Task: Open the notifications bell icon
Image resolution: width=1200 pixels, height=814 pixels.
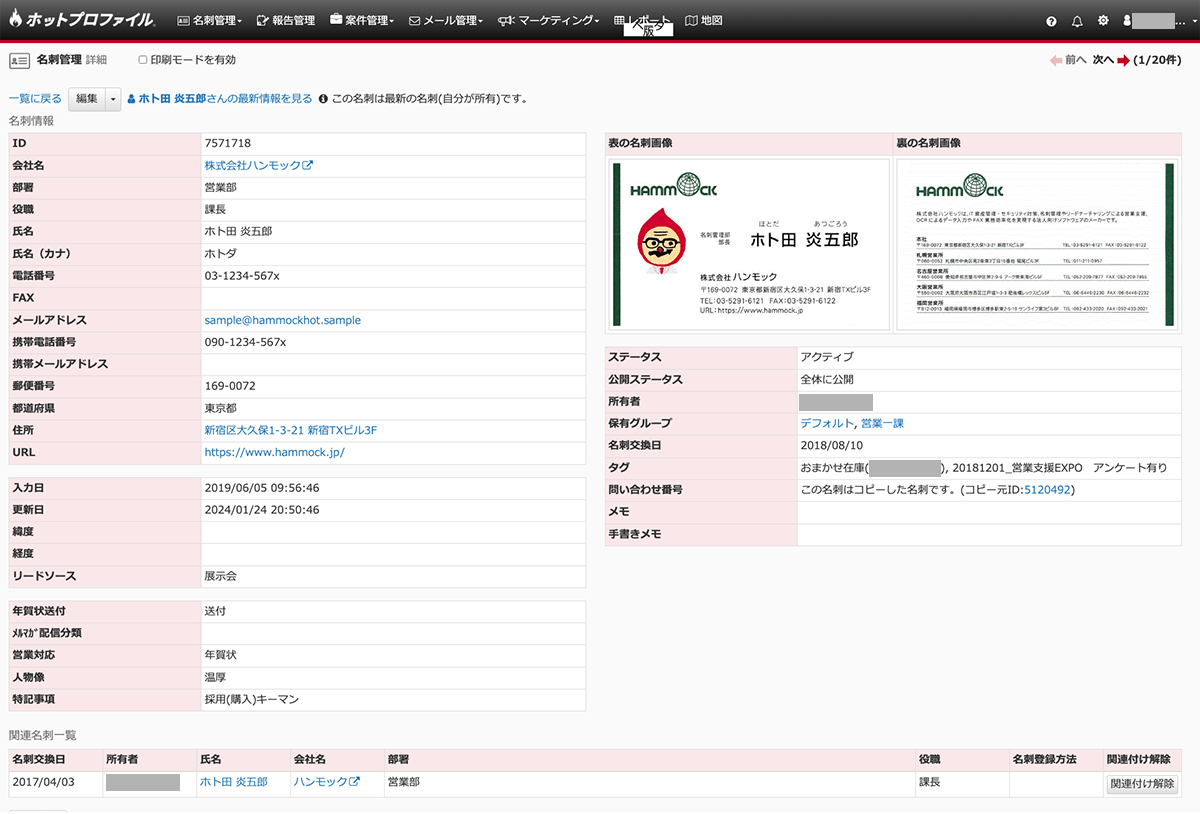Action: 1077,21
